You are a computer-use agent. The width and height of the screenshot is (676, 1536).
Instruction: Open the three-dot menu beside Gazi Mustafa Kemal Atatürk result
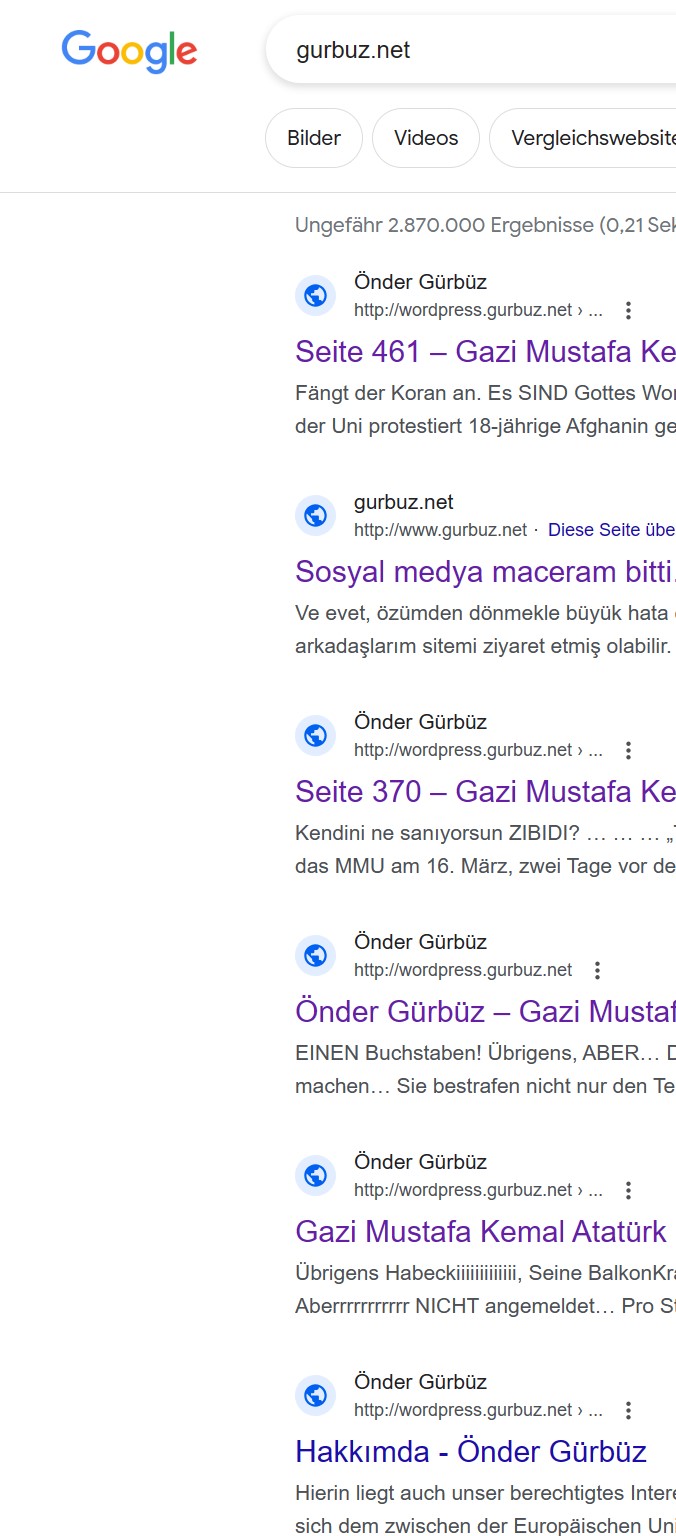click(x=628, y=1190)
